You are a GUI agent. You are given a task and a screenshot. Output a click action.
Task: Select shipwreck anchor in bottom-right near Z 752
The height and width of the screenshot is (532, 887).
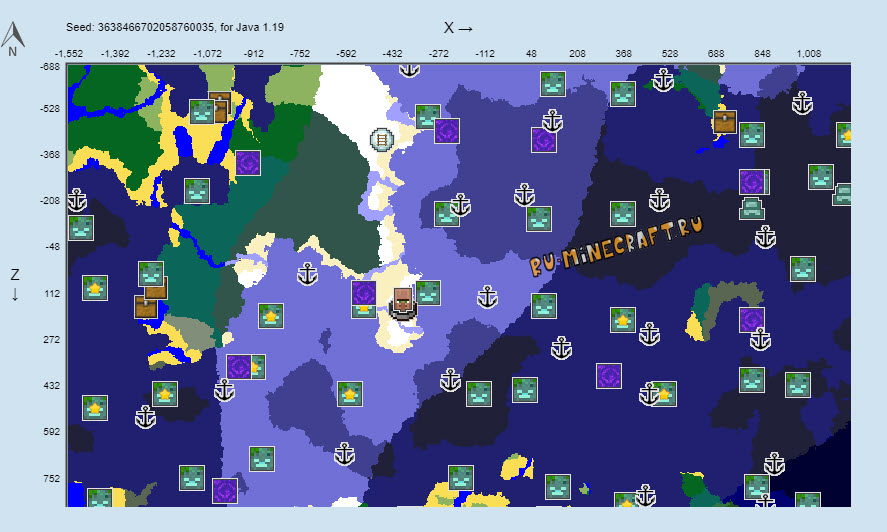(774, 464)
